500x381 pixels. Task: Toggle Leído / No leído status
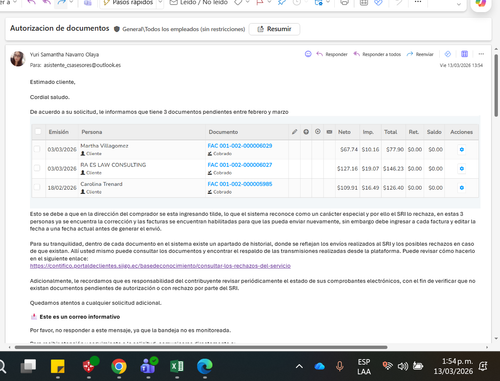click(x=199, y=3)
